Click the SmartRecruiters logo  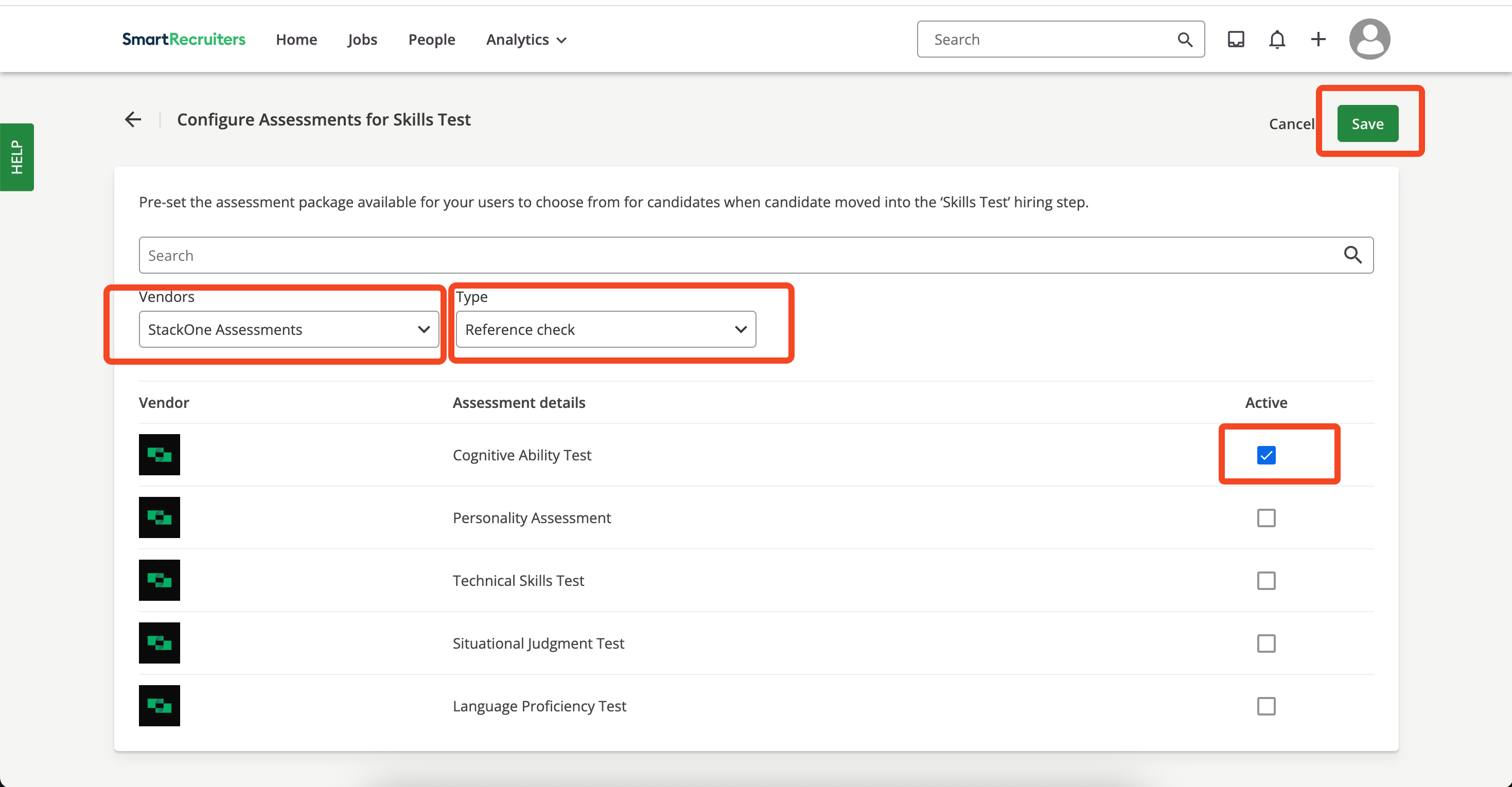click(184, 39)
